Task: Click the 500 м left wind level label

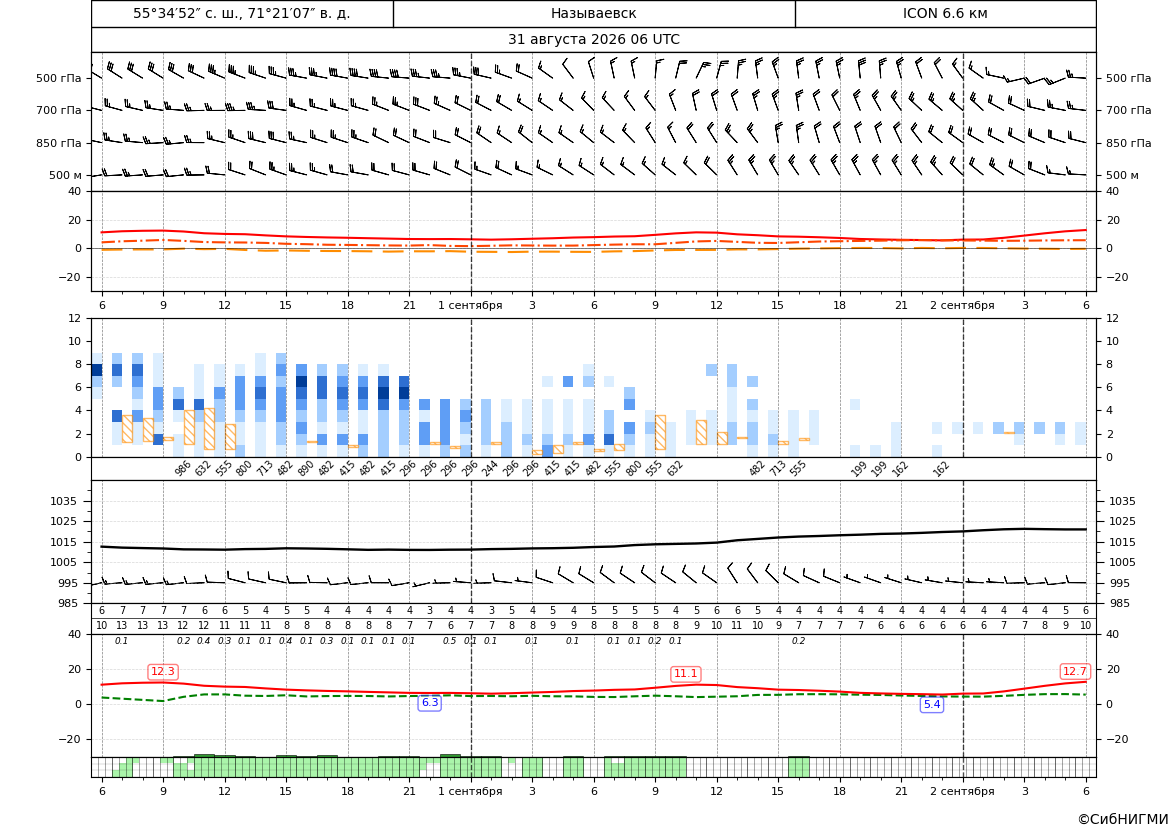Action: click(x=66, y=175)
